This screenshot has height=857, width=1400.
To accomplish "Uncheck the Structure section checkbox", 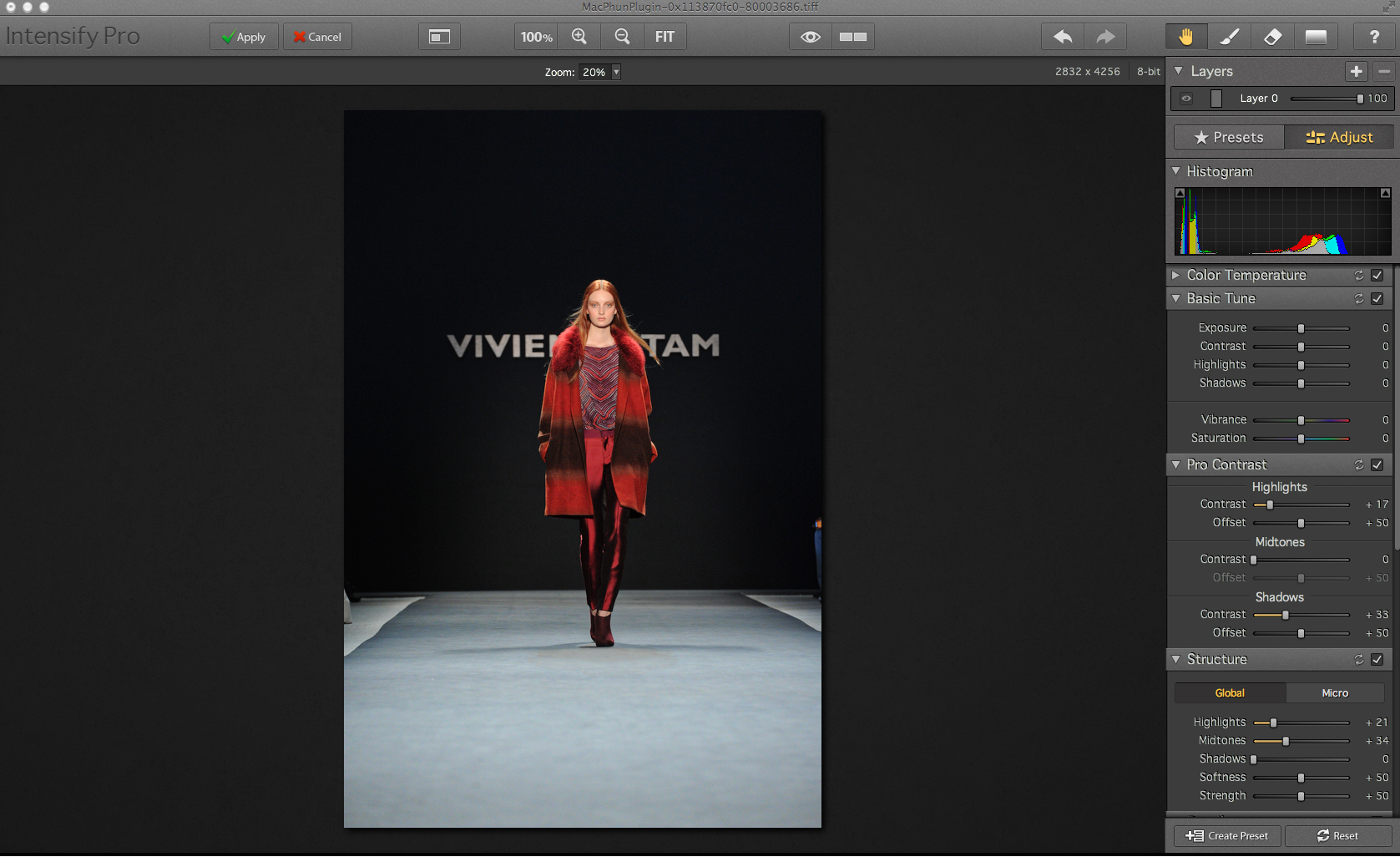I will tap(1377, 660).
